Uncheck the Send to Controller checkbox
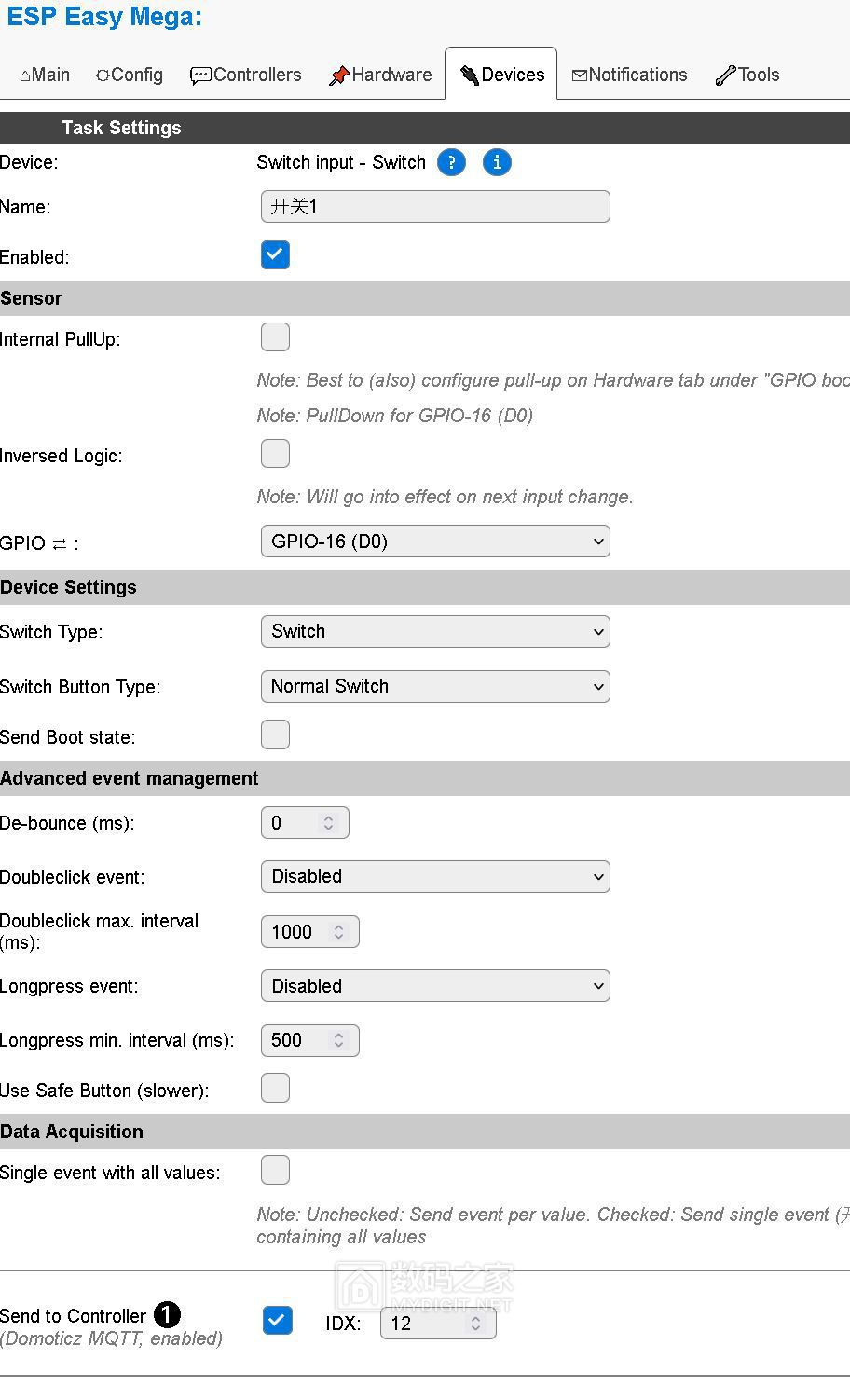 click(x=277, y=1321)
